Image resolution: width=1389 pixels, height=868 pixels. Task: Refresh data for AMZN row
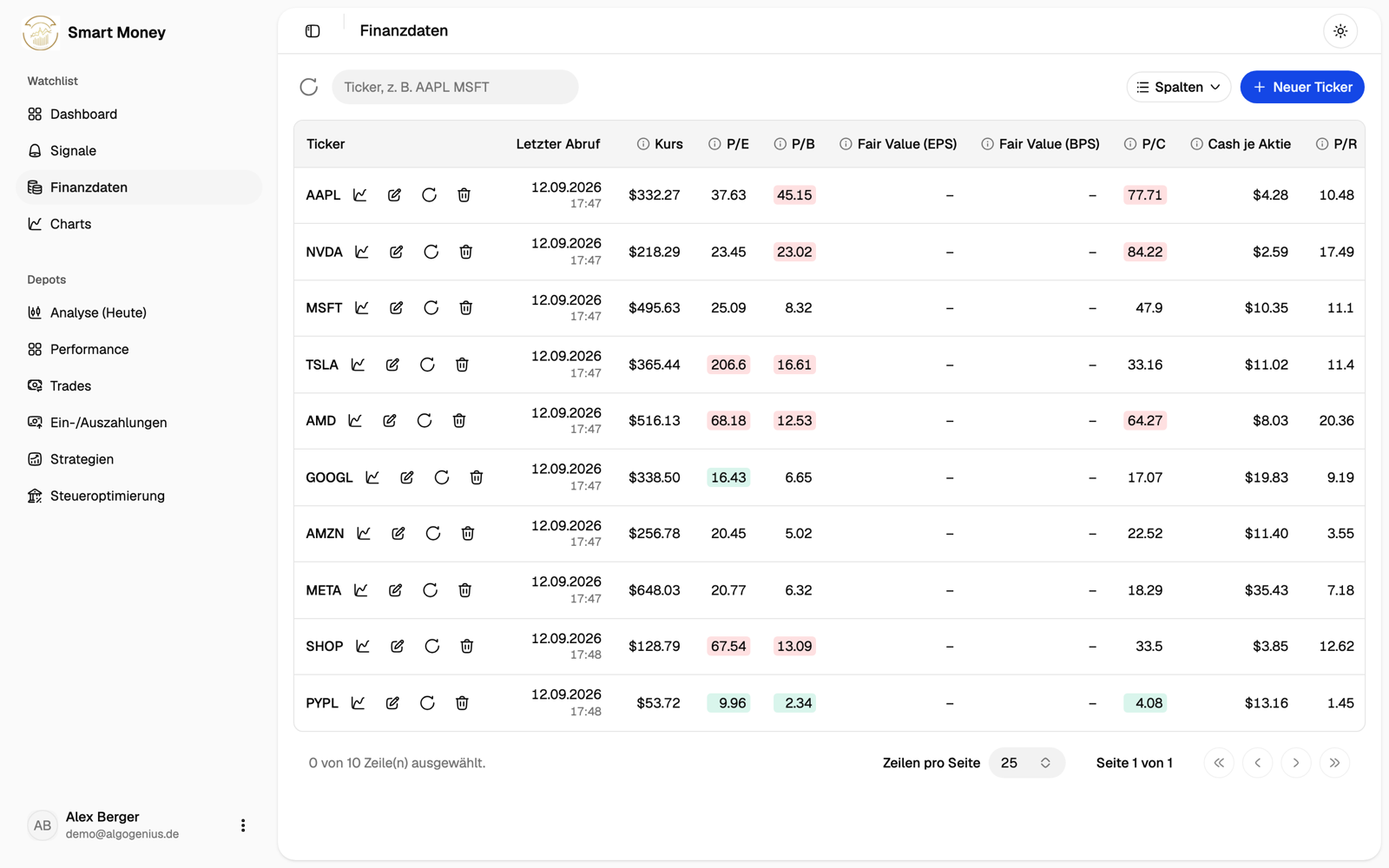click(x=433, y=534)
